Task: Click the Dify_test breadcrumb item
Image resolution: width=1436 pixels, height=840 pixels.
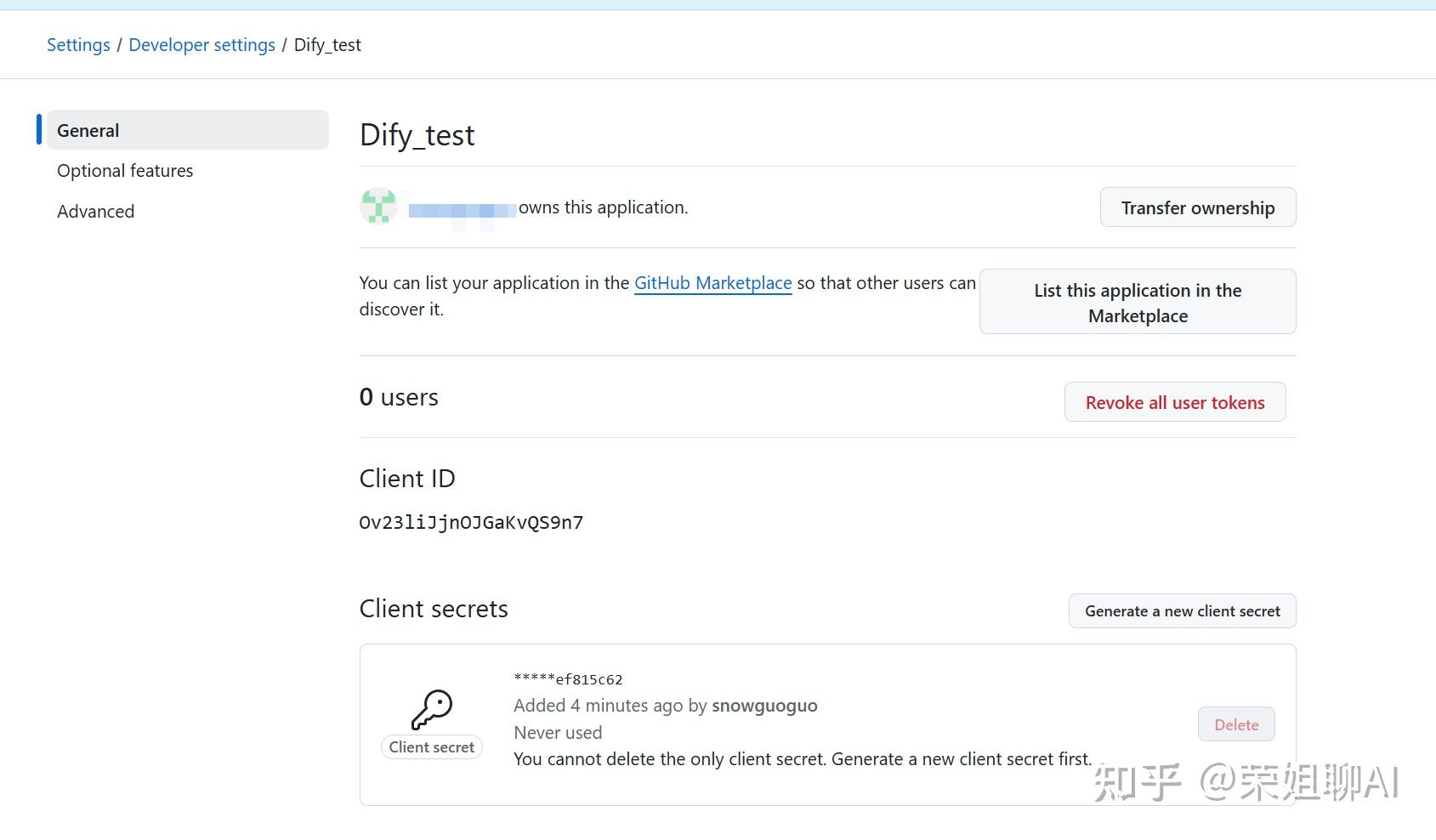Action: pos(326,44)
